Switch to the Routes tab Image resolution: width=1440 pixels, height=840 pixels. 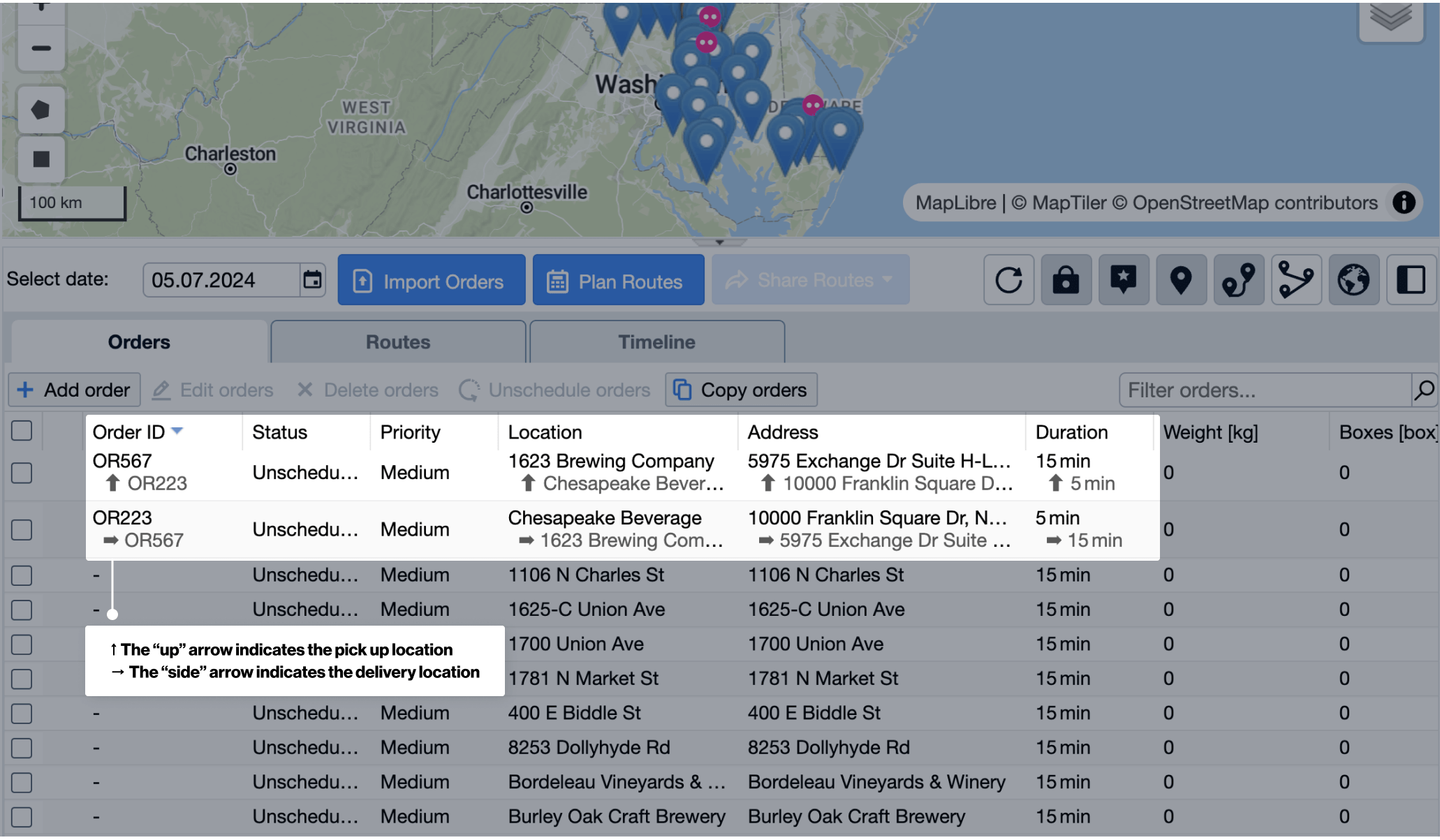pyautogui.click(x=398, y=342)
